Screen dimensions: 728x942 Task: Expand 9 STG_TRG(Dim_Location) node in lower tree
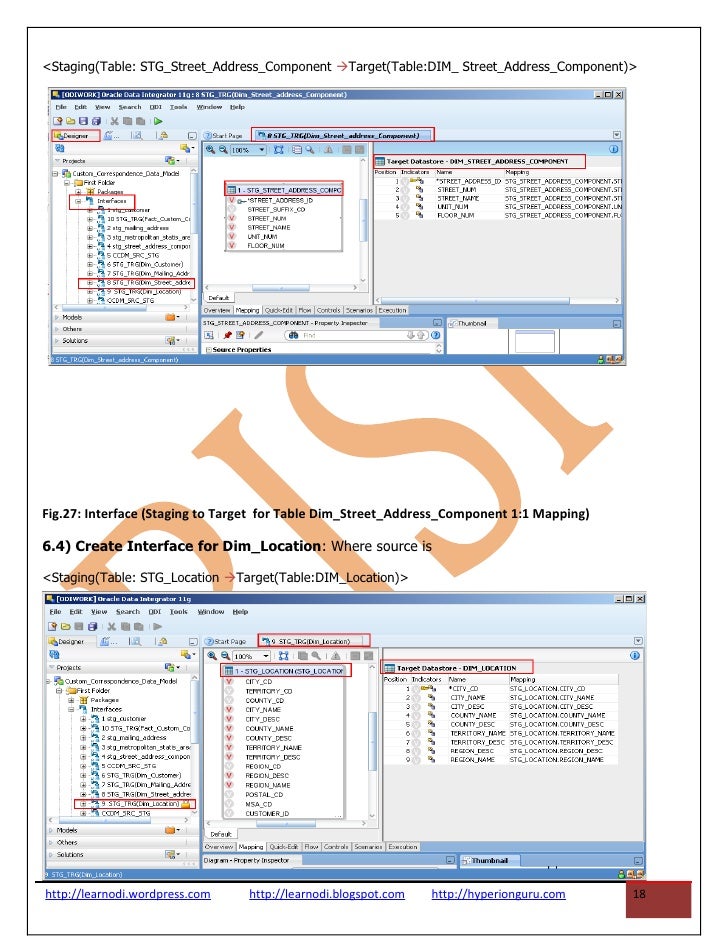click(83, 804)
